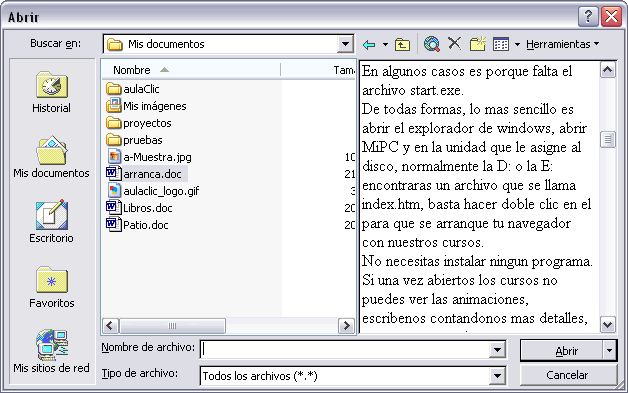Image resolution: width=628 pixels, height=393 pixels.
Task: Click the file list horizontal scrollbar thumb
Action: (172, 326)
